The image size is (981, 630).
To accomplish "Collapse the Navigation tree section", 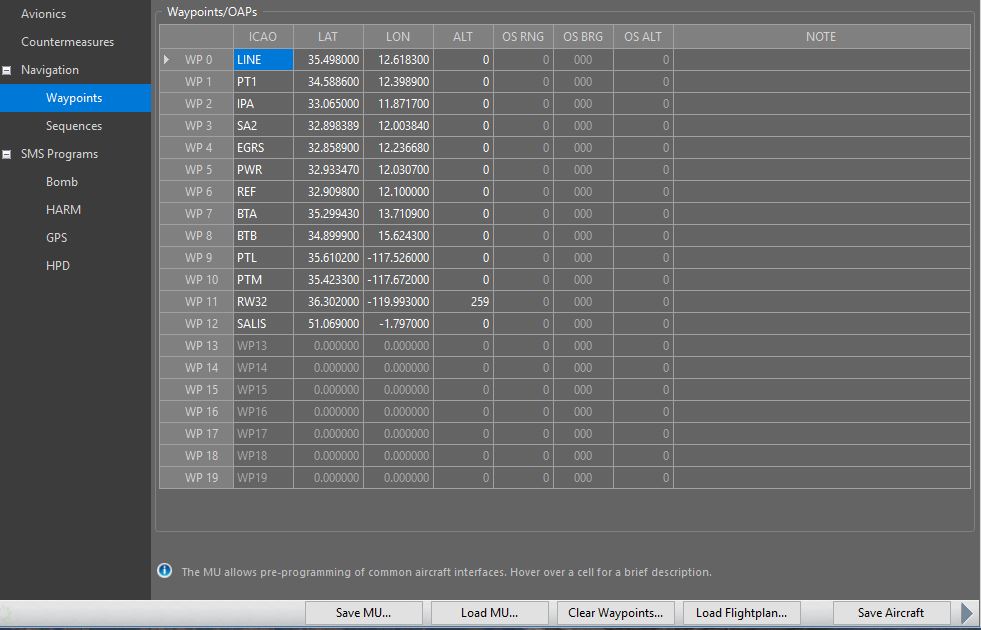I will point(8,70).
